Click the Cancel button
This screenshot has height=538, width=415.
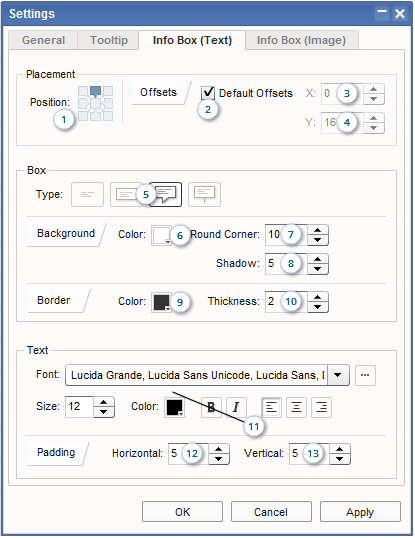coord(271,512)
